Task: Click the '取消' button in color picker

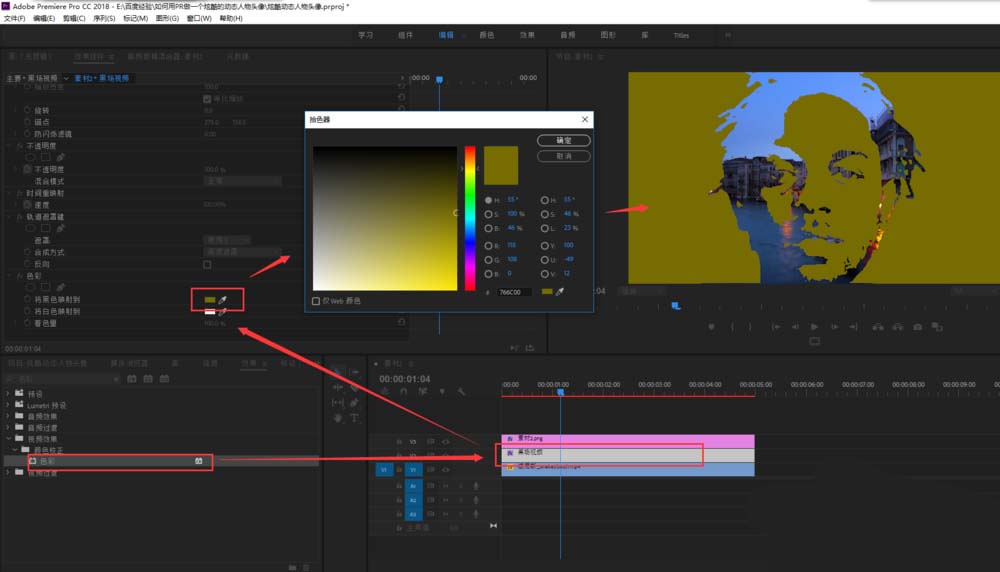Action: coord(563,156)
